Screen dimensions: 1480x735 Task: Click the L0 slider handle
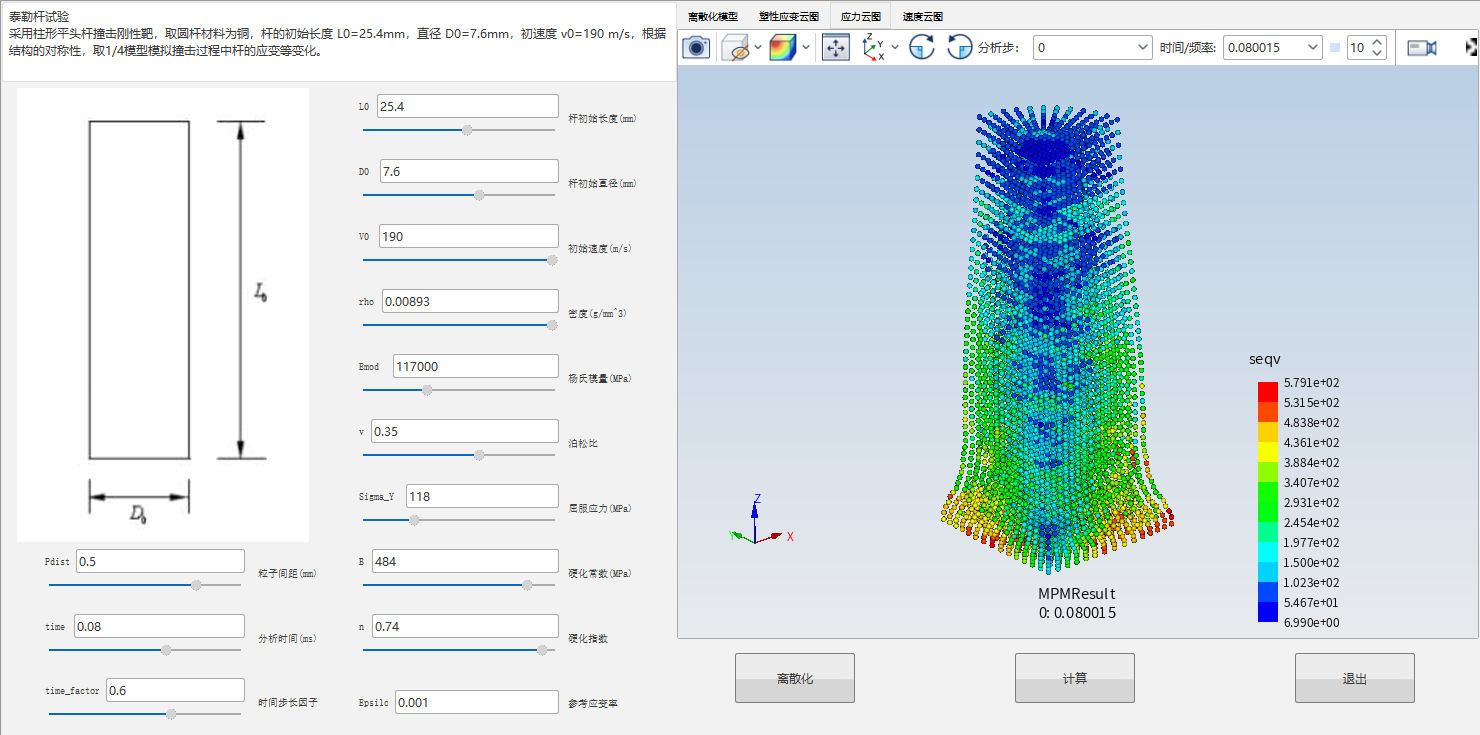pos(466,129)
